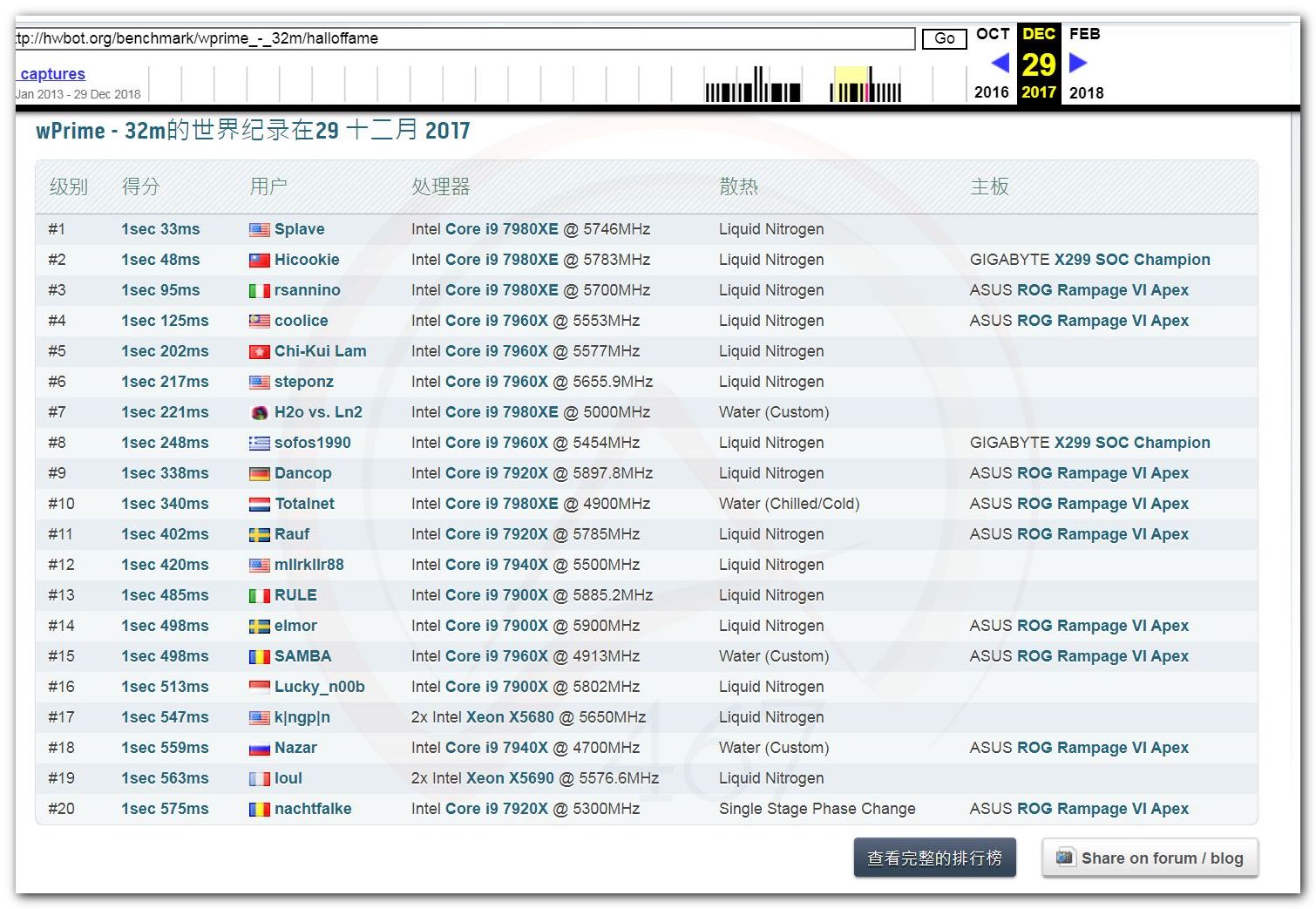Click Single Stage Phase Change cooling text

[817, 809]
